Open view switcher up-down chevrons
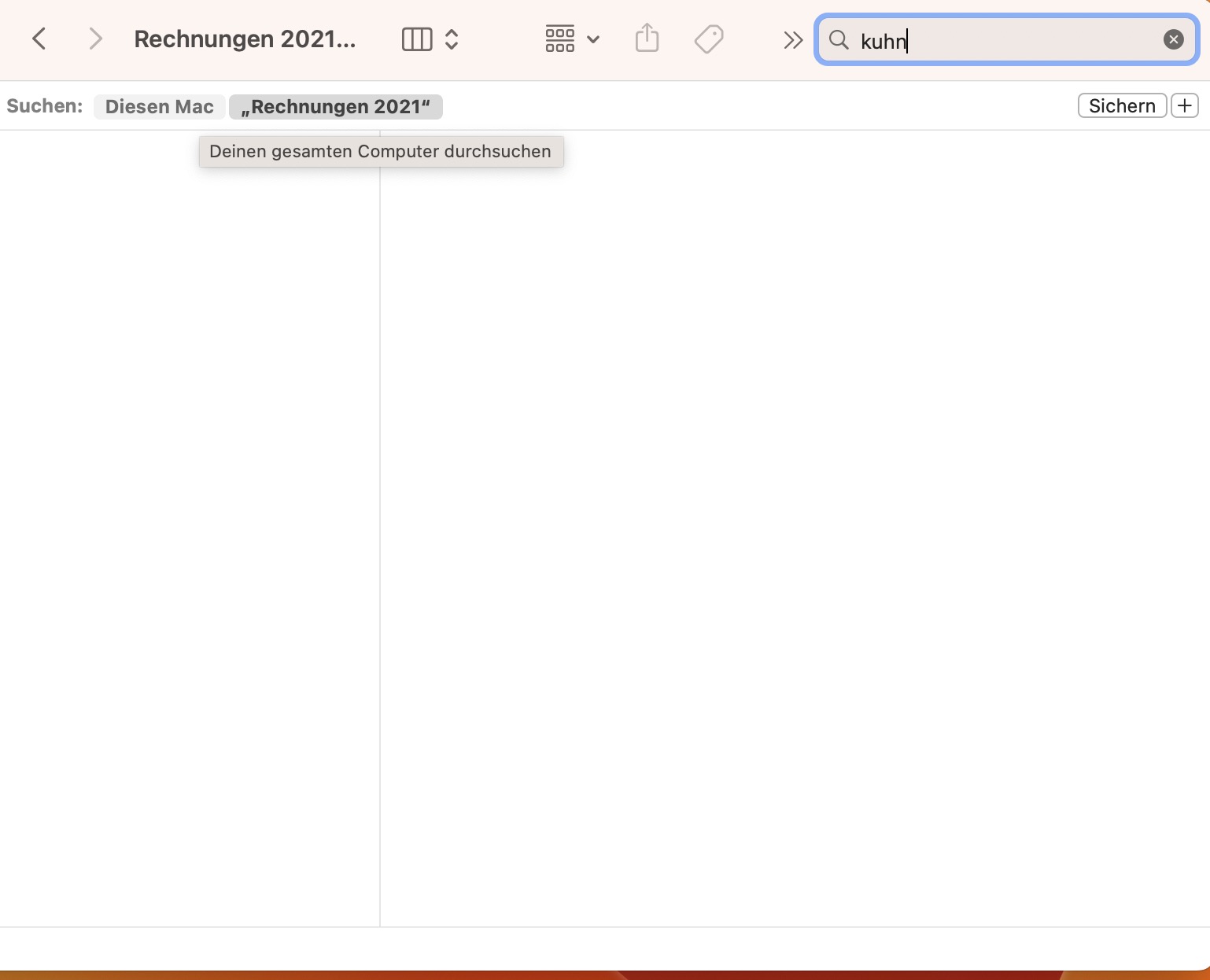 [452, 39]
